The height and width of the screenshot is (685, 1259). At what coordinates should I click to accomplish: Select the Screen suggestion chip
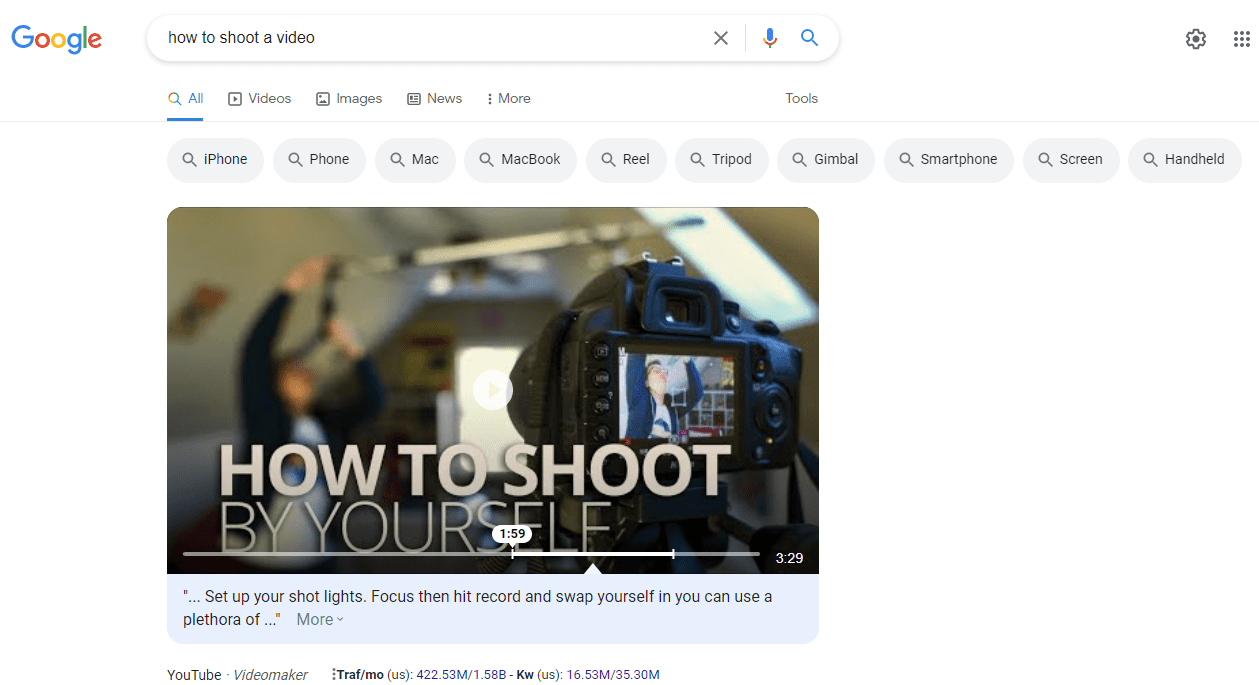[x=1071, y=160]
